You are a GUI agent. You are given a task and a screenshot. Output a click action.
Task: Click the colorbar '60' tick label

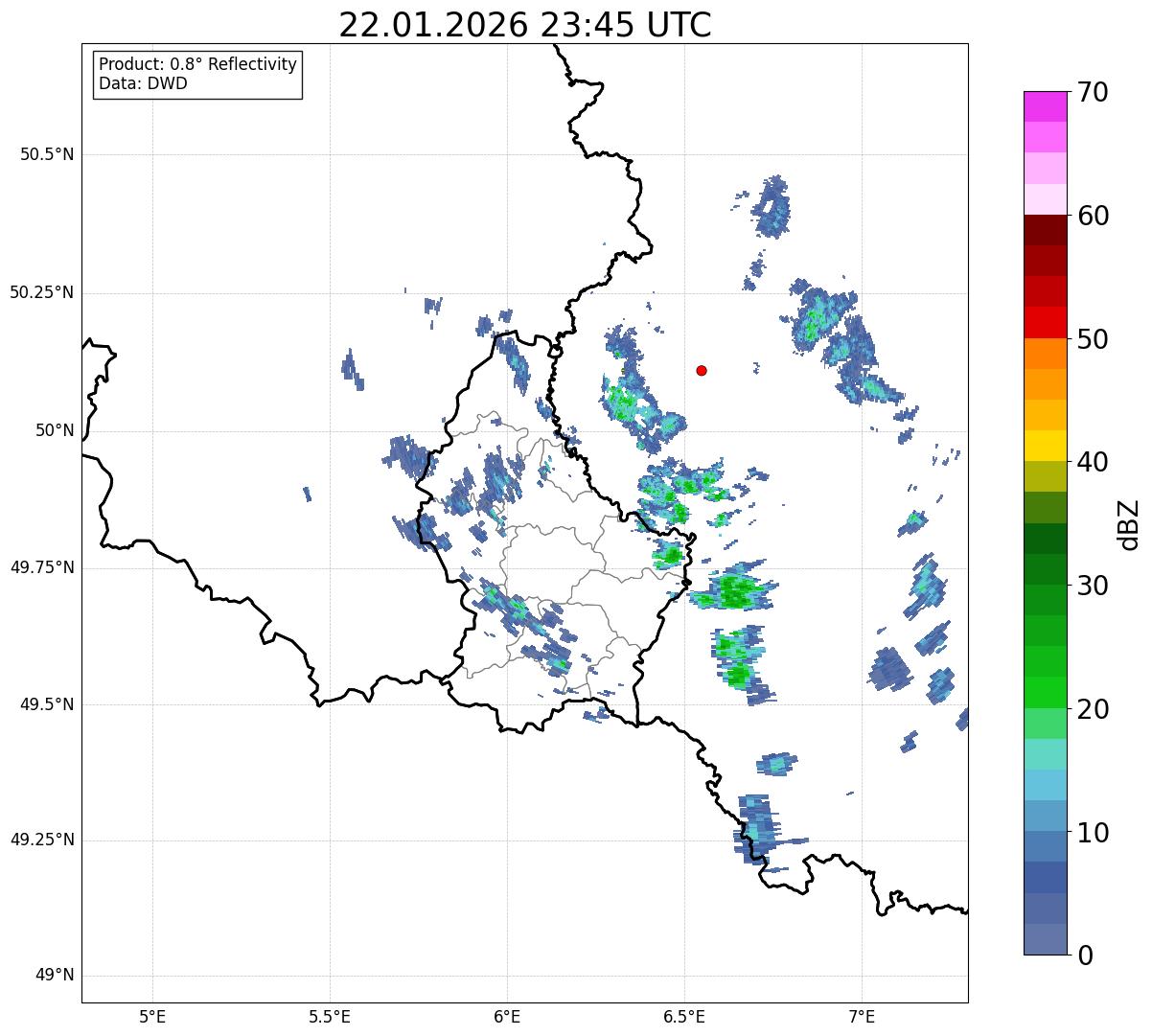[x=1093, y=216]
